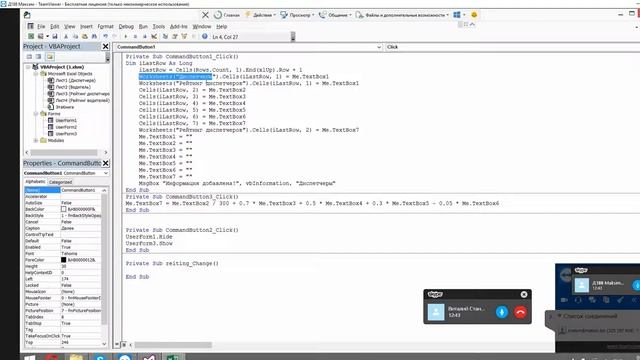Viewport: 640px width, 360px height.
Task: Select Лист2 (Водитель) in project tree
Action: pos(73,87)
